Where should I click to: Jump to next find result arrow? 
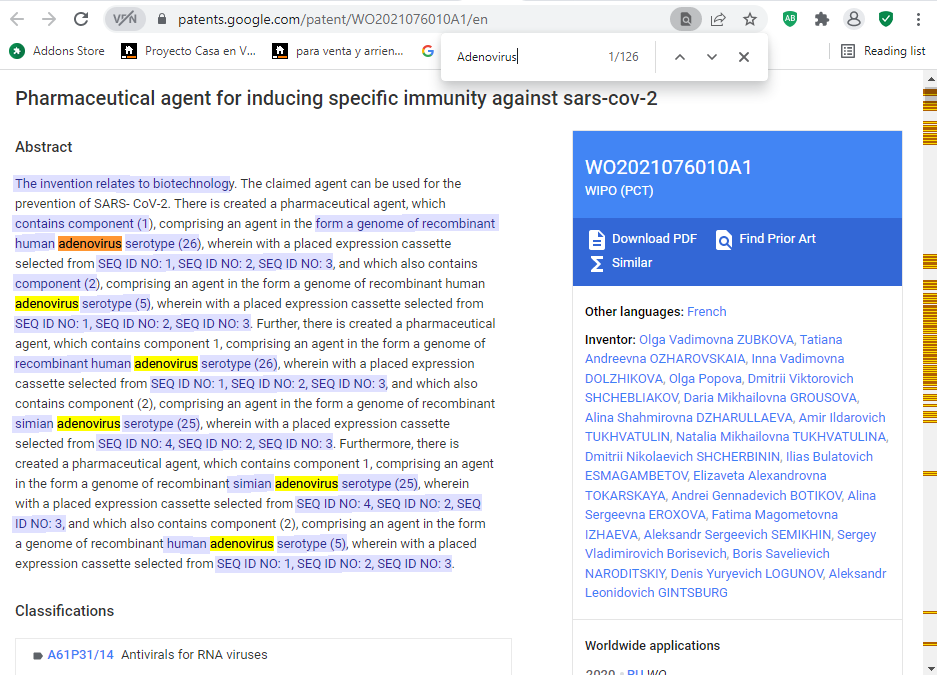pos(712,57)
